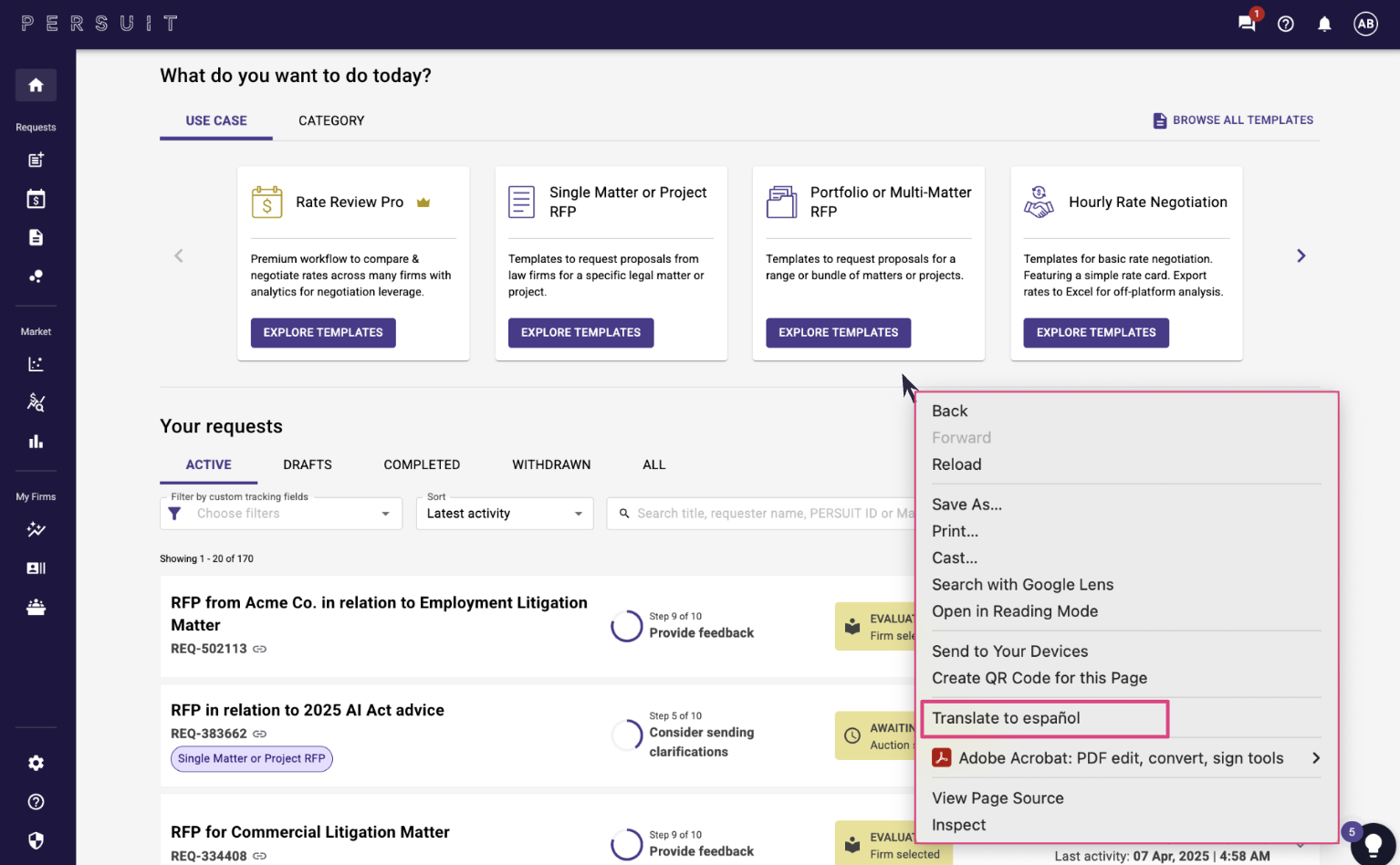Copy link icon beside REQ-502113
This screenshot has width=1400, height=865.
tap(260, 649)
